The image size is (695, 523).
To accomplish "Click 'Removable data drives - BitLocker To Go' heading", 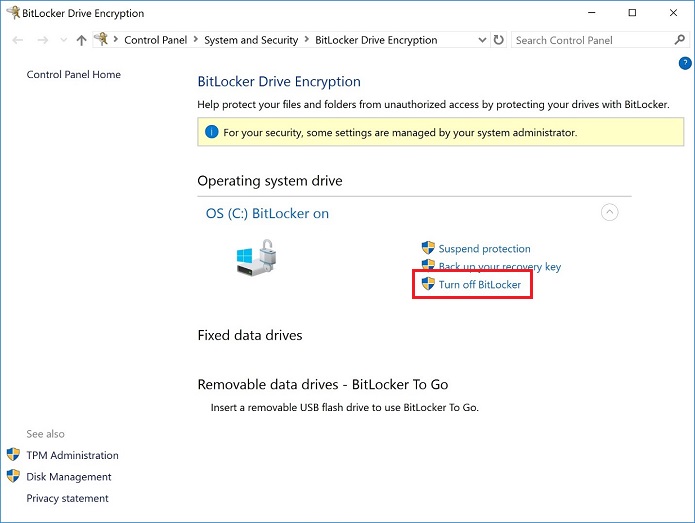I will tap(323, 384).
